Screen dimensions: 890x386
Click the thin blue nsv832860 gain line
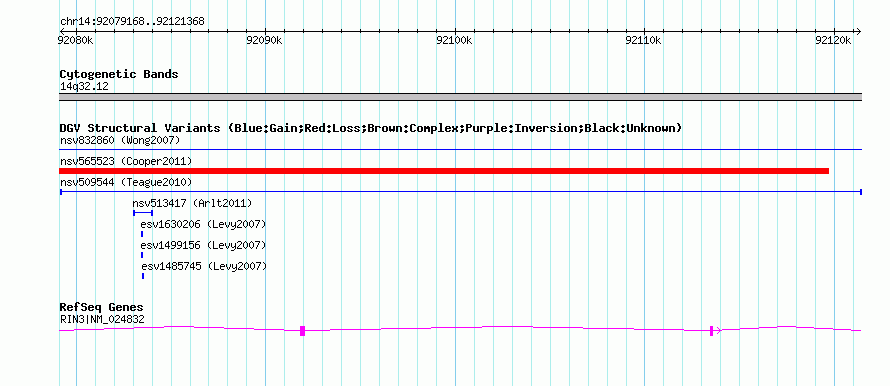pyautogui.click(x=460, y=150)
